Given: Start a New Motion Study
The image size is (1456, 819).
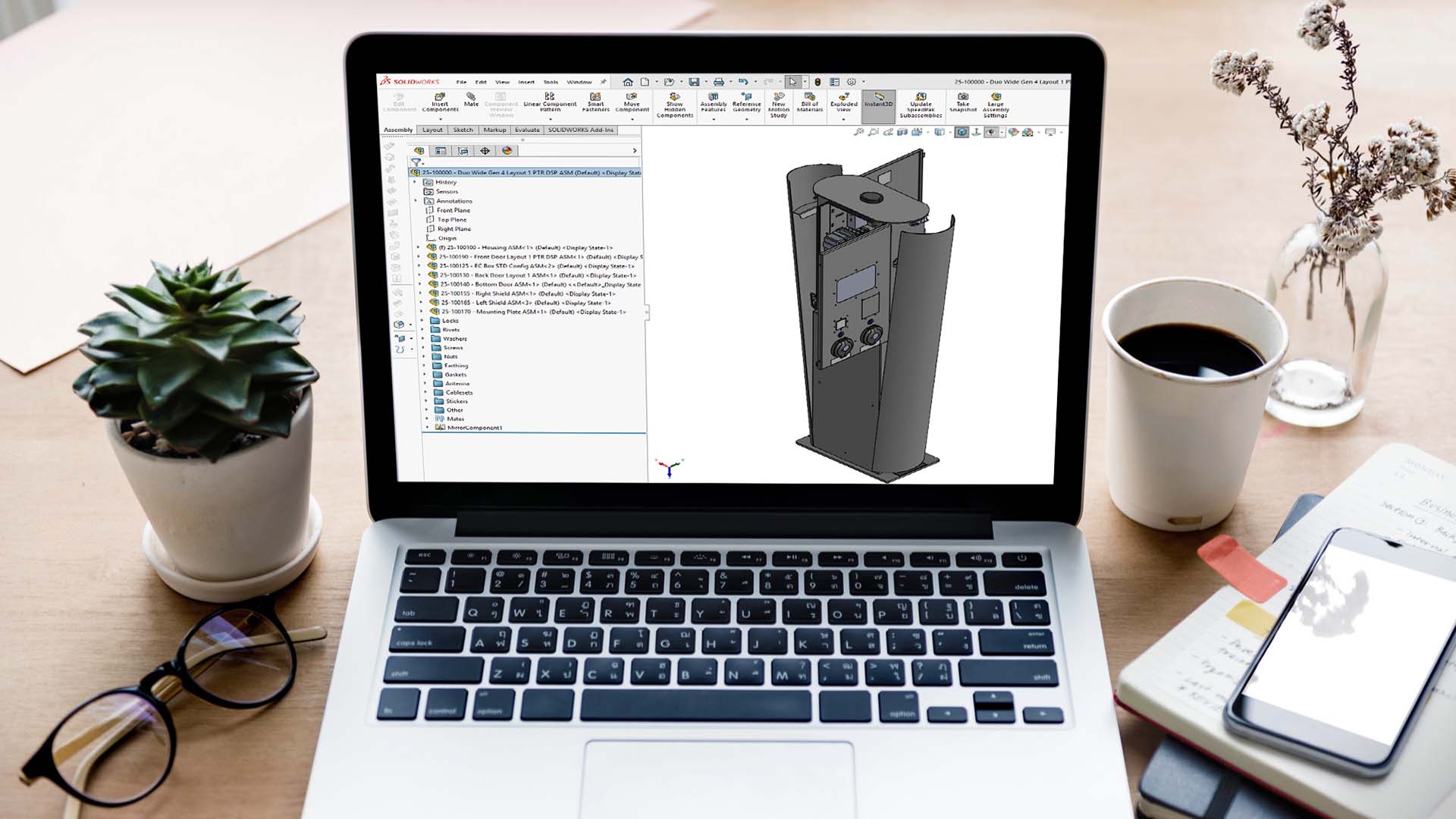Looking at the screenshot, I should 779,105.
